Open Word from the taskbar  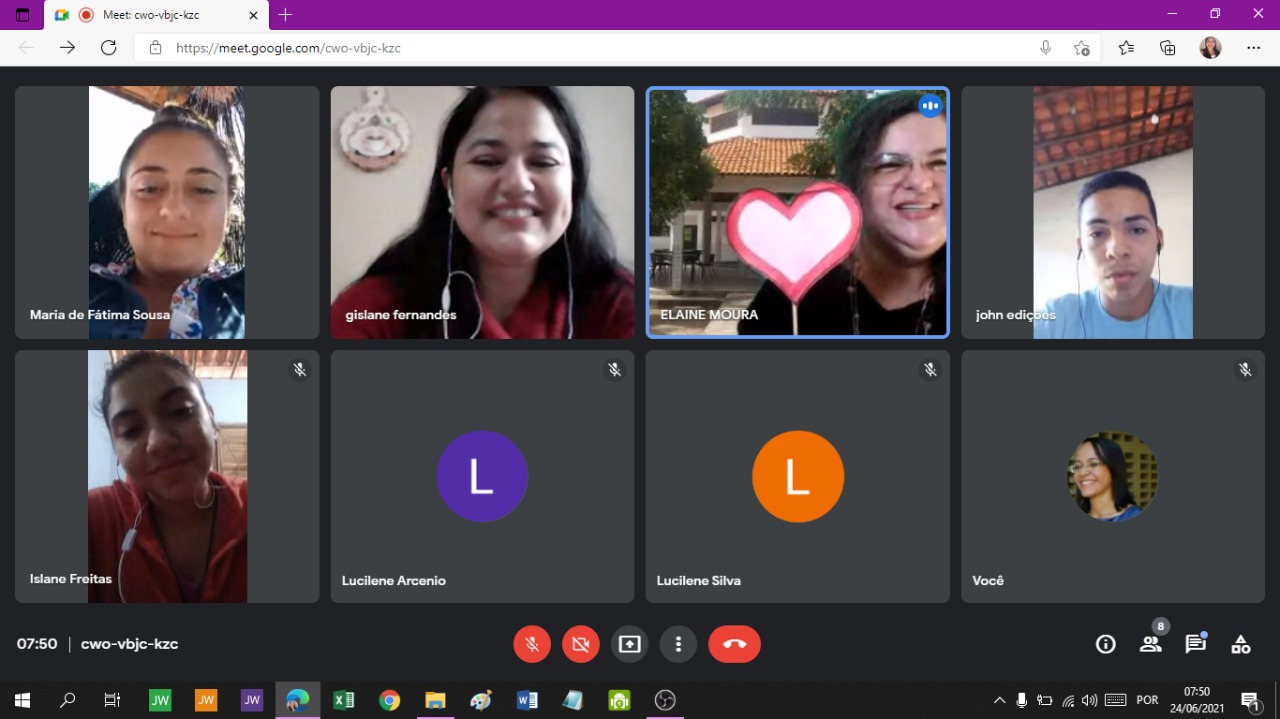pyautogui.click(x=527, y=700)
